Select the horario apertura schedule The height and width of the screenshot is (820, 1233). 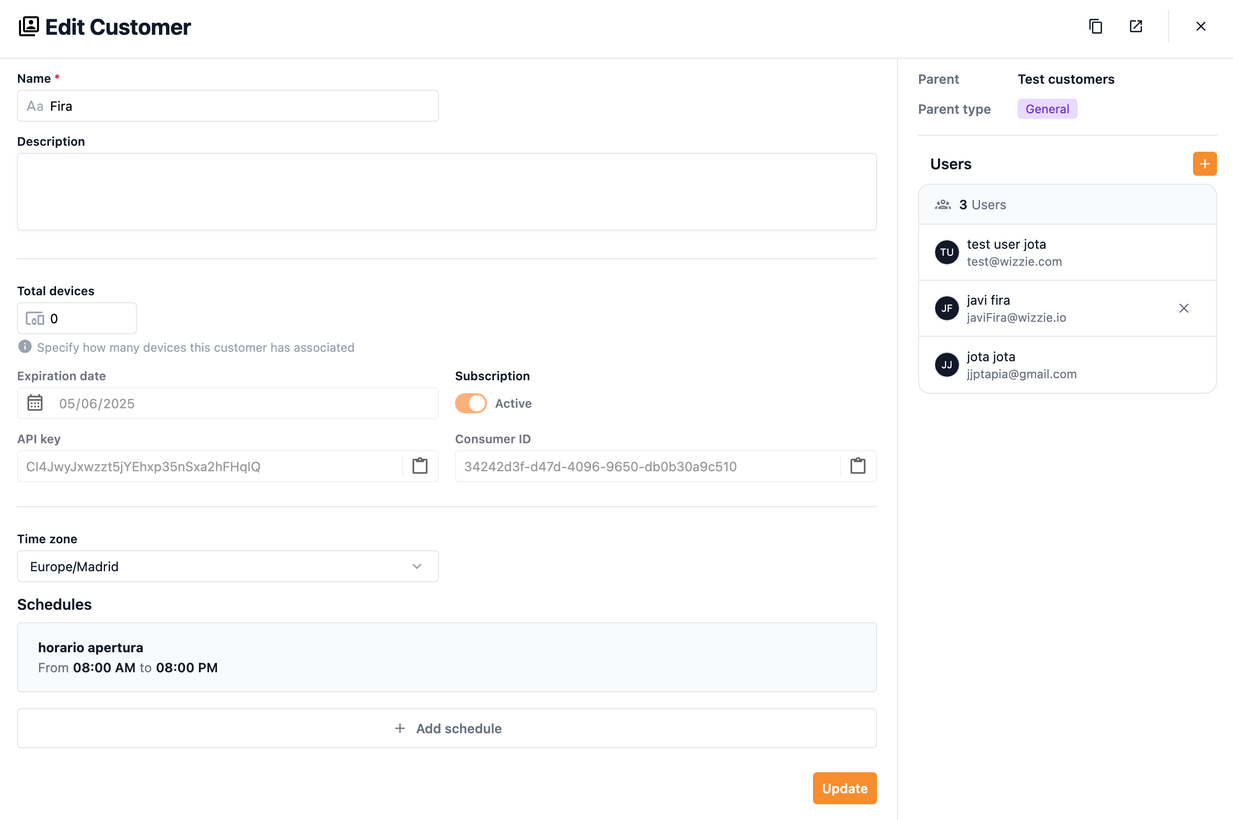(447, 657)
